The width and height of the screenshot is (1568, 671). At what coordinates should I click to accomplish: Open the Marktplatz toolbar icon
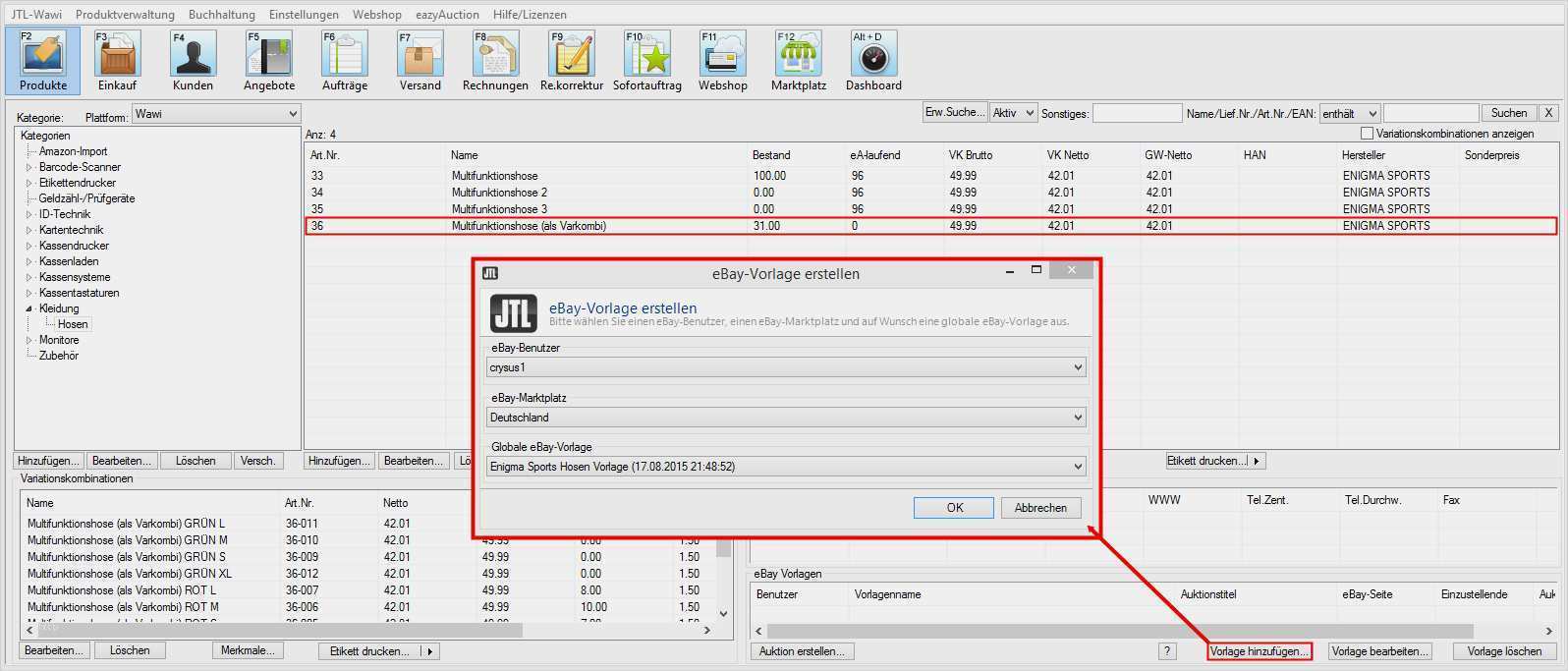pos(799,61)
